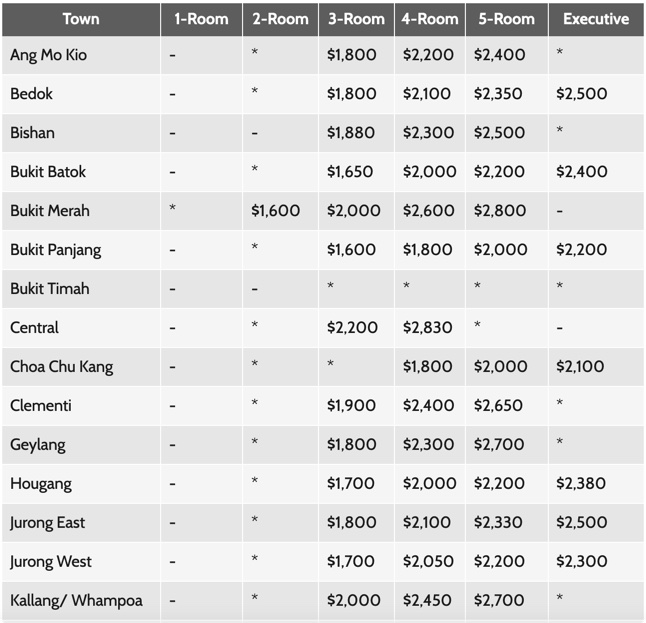646x623 pixels.
Task: Select Bishan 3-Room price $1,880
Action: click(x=351, y=133)
